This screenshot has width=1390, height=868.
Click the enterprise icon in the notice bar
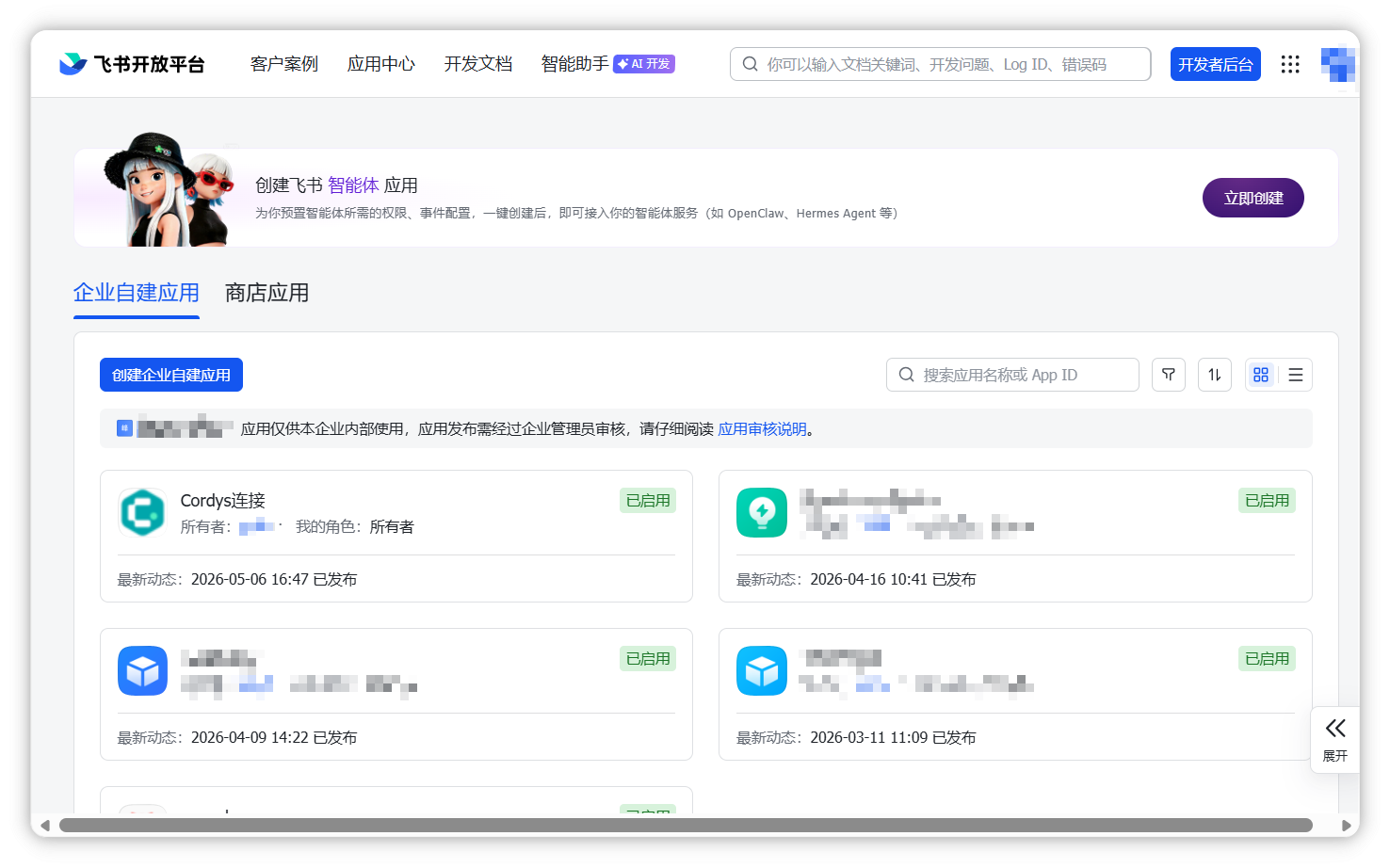click(x=124, y=428)
